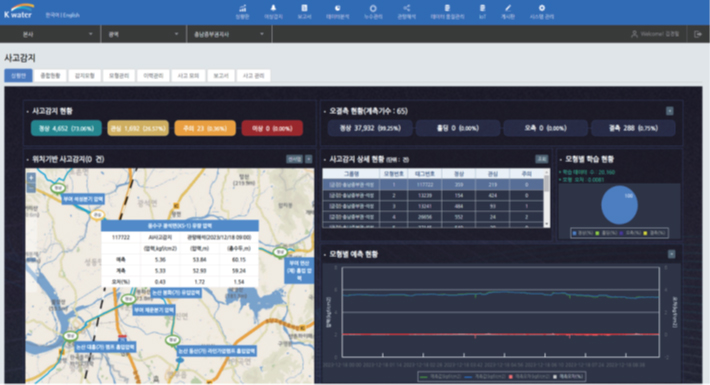Click the yellow 관심 1,692 status badge
The image size is (710, 385).
(138, 128)
